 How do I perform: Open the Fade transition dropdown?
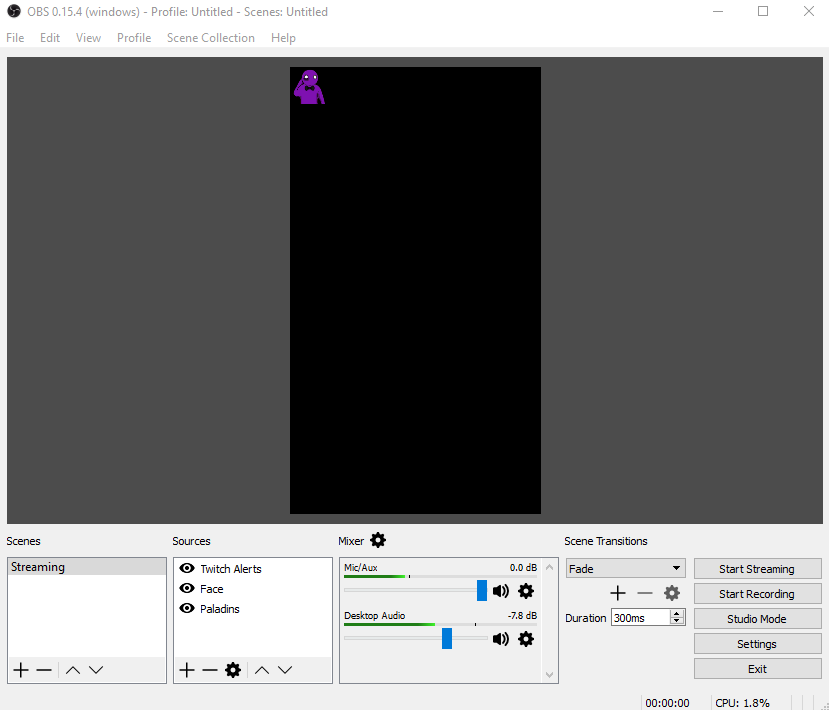[x=625, y=568]
